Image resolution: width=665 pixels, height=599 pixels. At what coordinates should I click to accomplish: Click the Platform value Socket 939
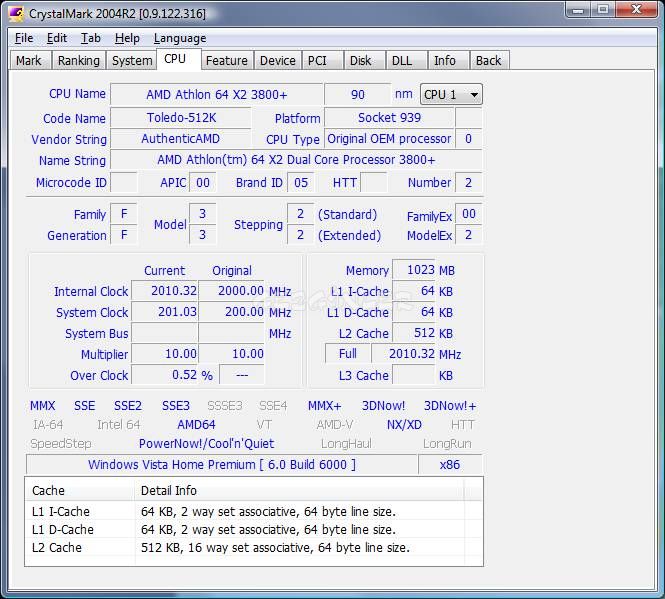[x=389, y=118]
